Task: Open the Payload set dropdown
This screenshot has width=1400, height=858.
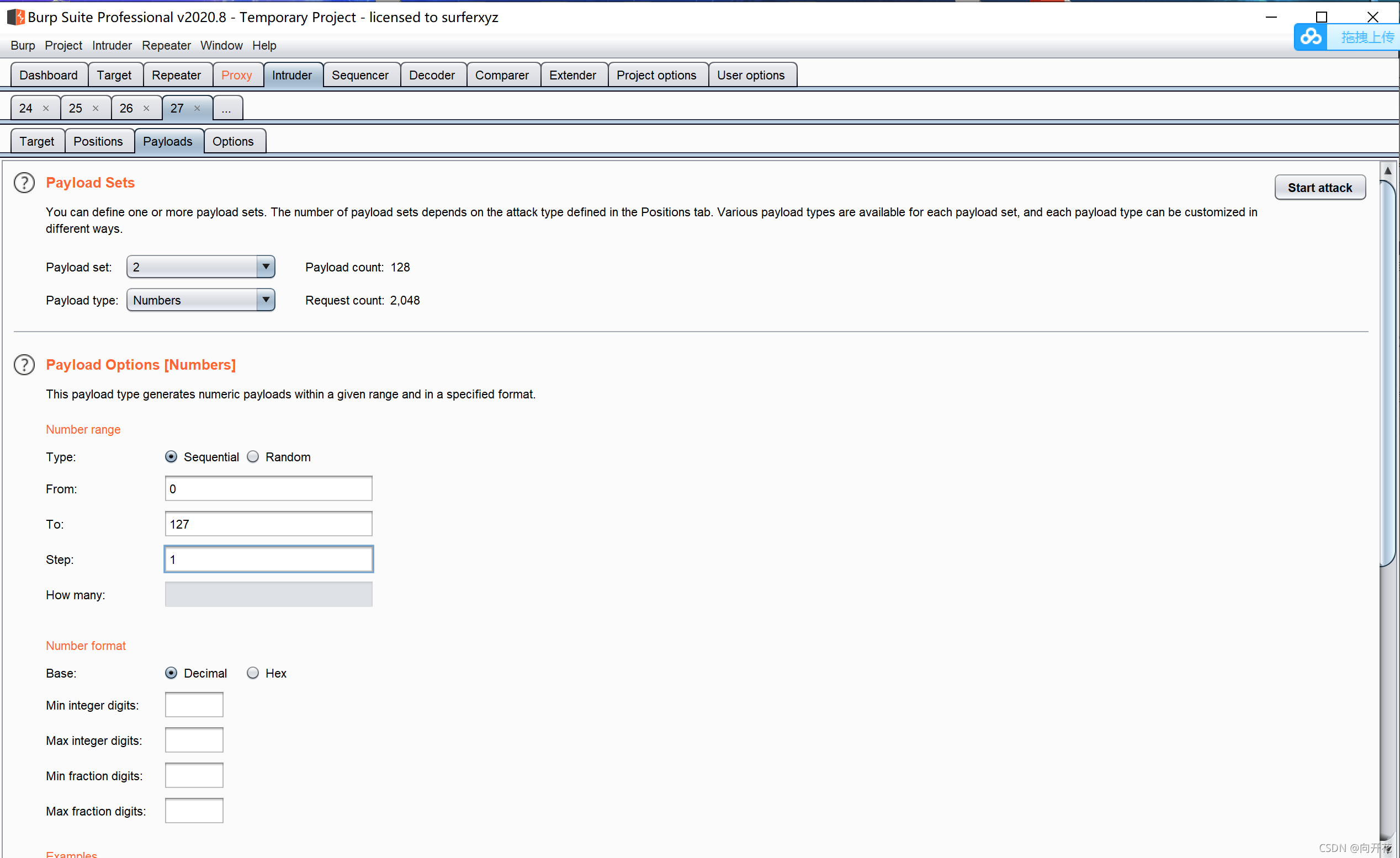Action: (264, 267)
